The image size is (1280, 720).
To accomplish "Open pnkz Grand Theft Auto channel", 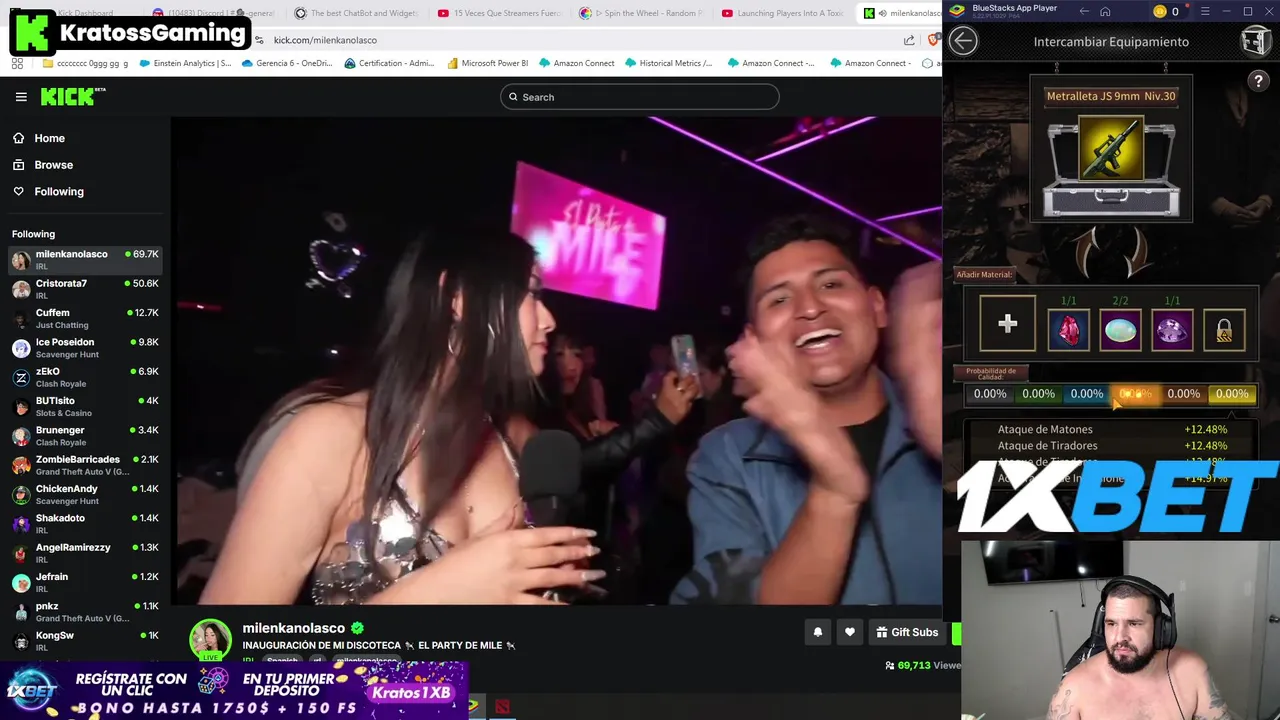I will click(85, 611).
